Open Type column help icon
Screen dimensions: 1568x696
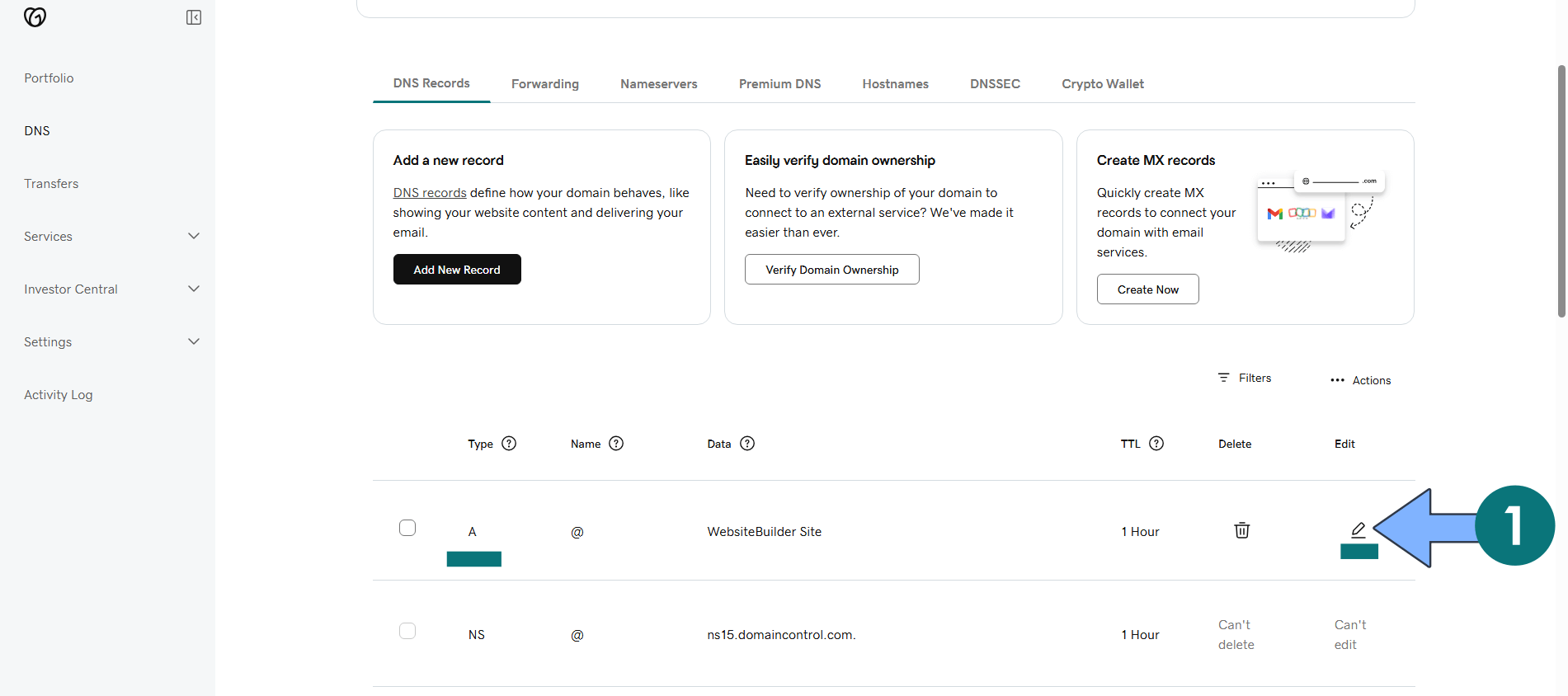[509, 444]
